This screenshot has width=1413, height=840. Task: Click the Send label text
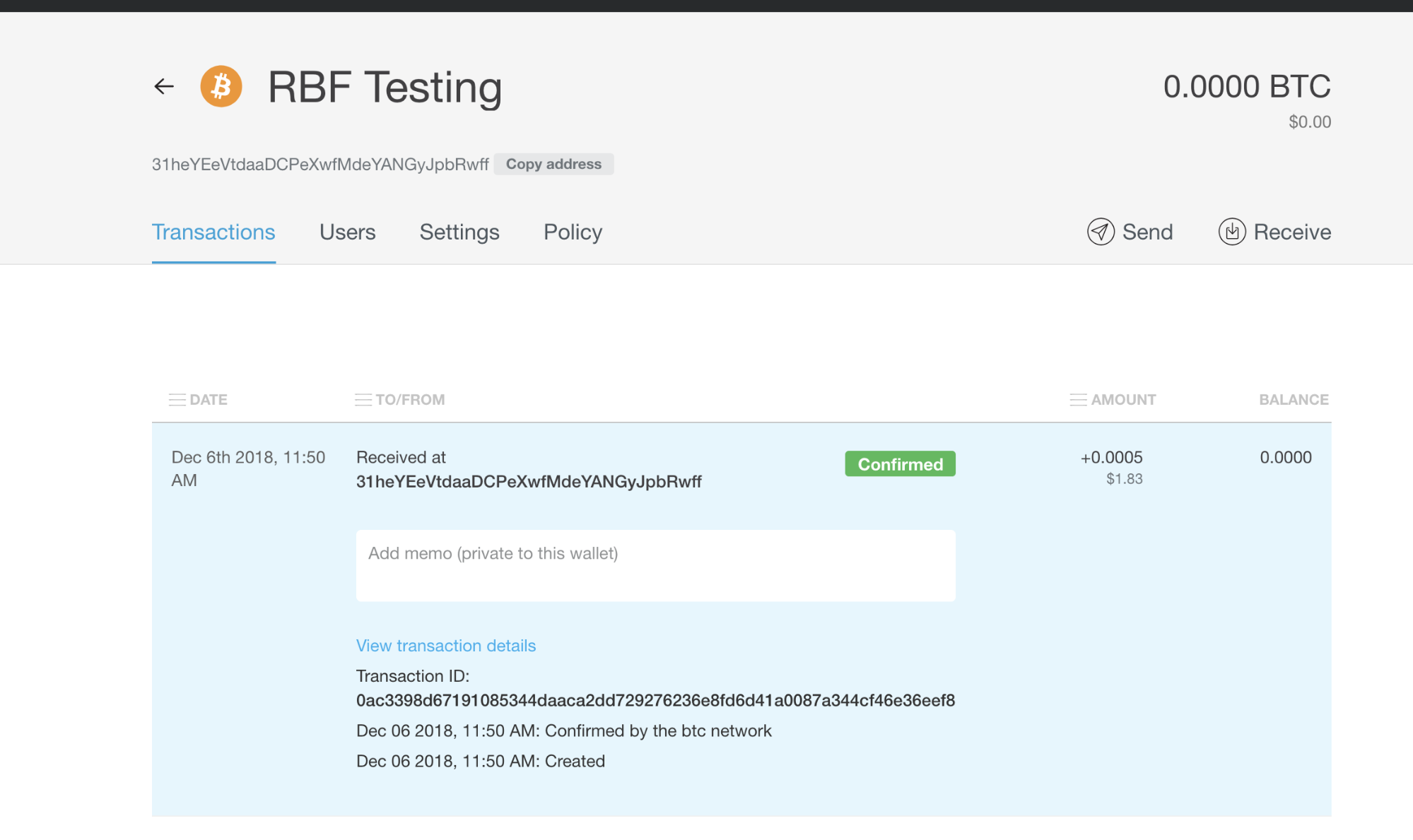point(1148,232)
